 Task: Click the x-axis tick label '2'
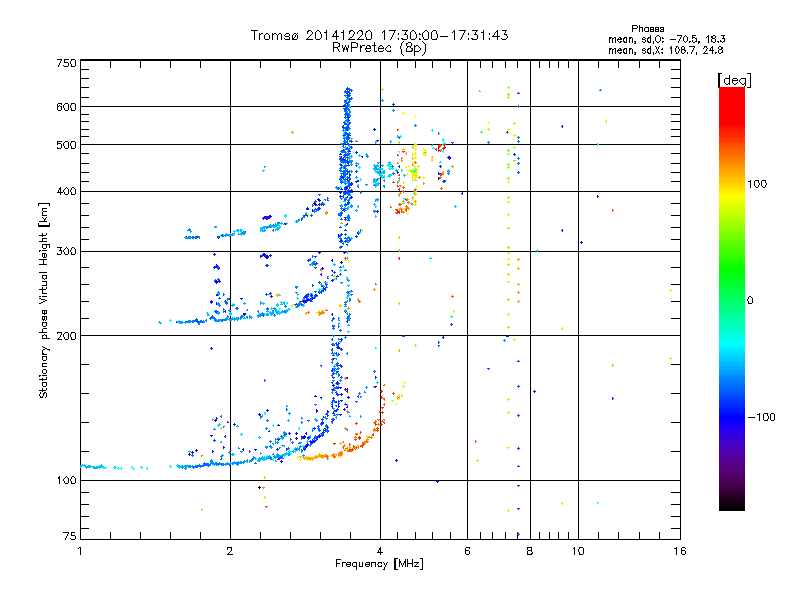(x=230, y=551)
